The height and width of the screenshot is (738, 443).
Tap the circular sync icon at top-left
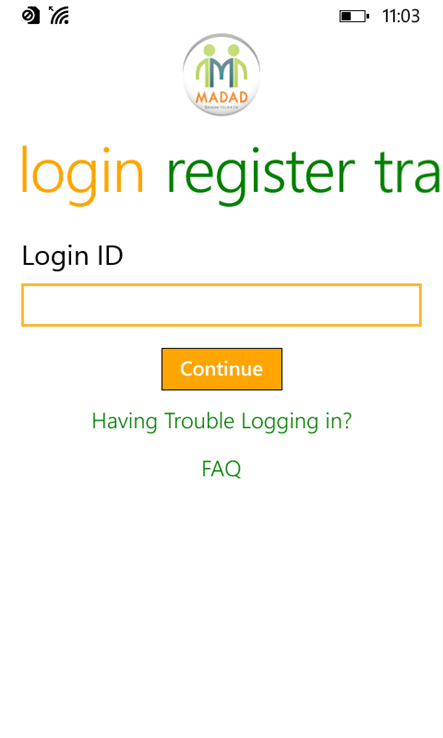[x=31, y=16]
